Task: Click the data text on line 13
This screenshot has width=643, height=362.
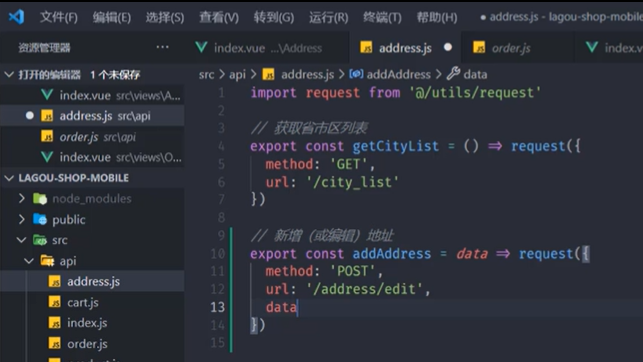Action: [x=281, y=307]
